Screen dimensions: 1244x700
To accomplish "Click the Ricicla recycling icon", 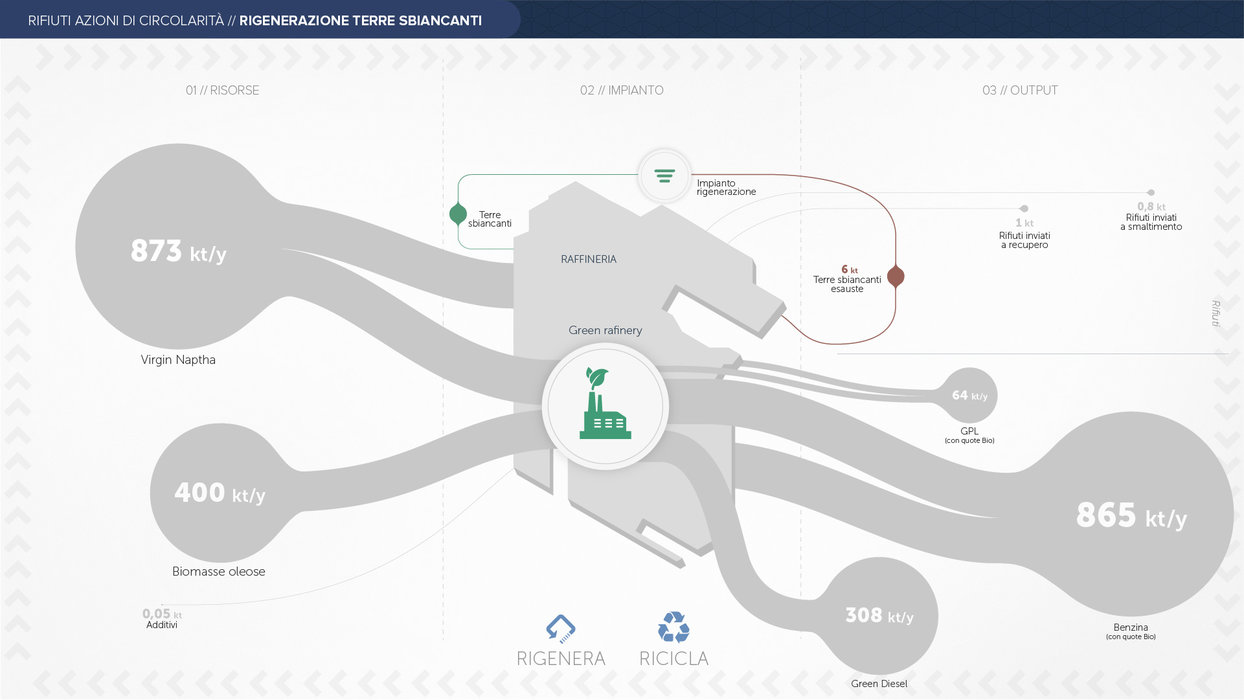I will point(673,628).
